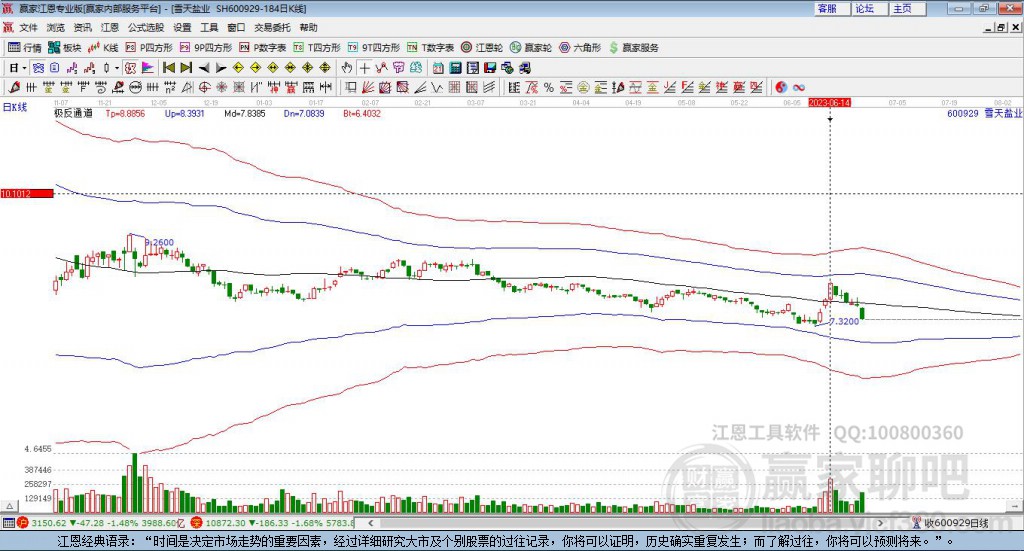This screenshot has height=551, width=1024.
Task: Open the 公式选股 menu
Action: [x=146, y=27]
